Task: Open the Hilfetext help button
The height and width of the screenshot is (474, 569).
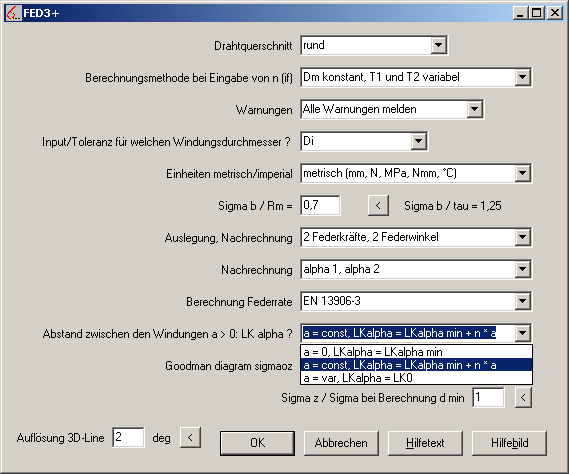Action: [x=425, y=443]
